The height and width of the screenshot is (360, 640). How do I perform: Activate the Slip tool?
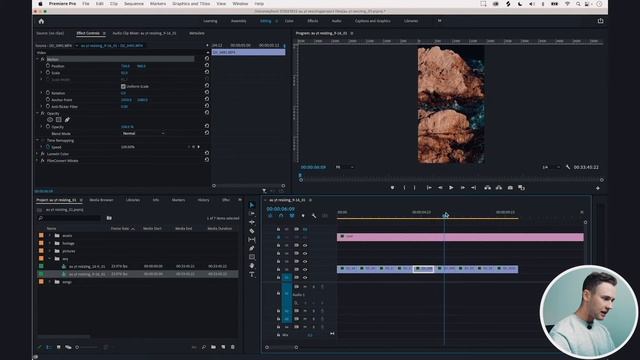(x=252, y=240)
